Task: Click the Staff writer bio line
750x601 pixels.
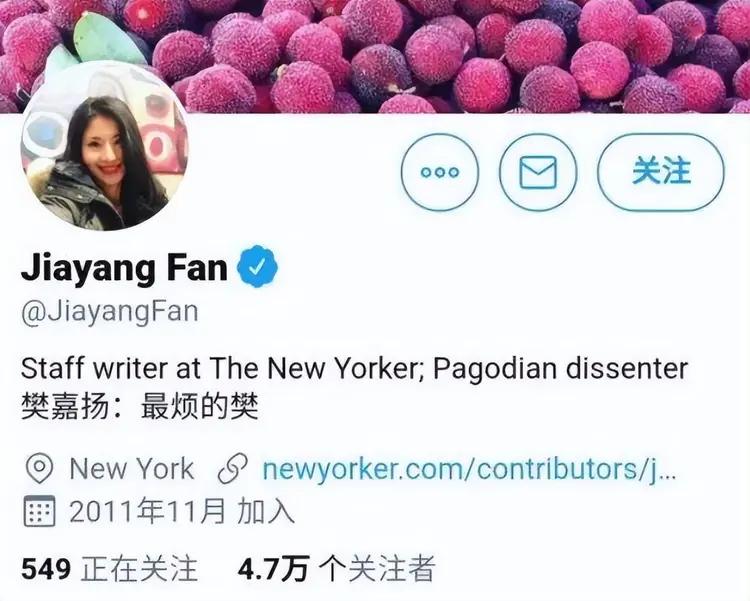Action: point(354,369)
